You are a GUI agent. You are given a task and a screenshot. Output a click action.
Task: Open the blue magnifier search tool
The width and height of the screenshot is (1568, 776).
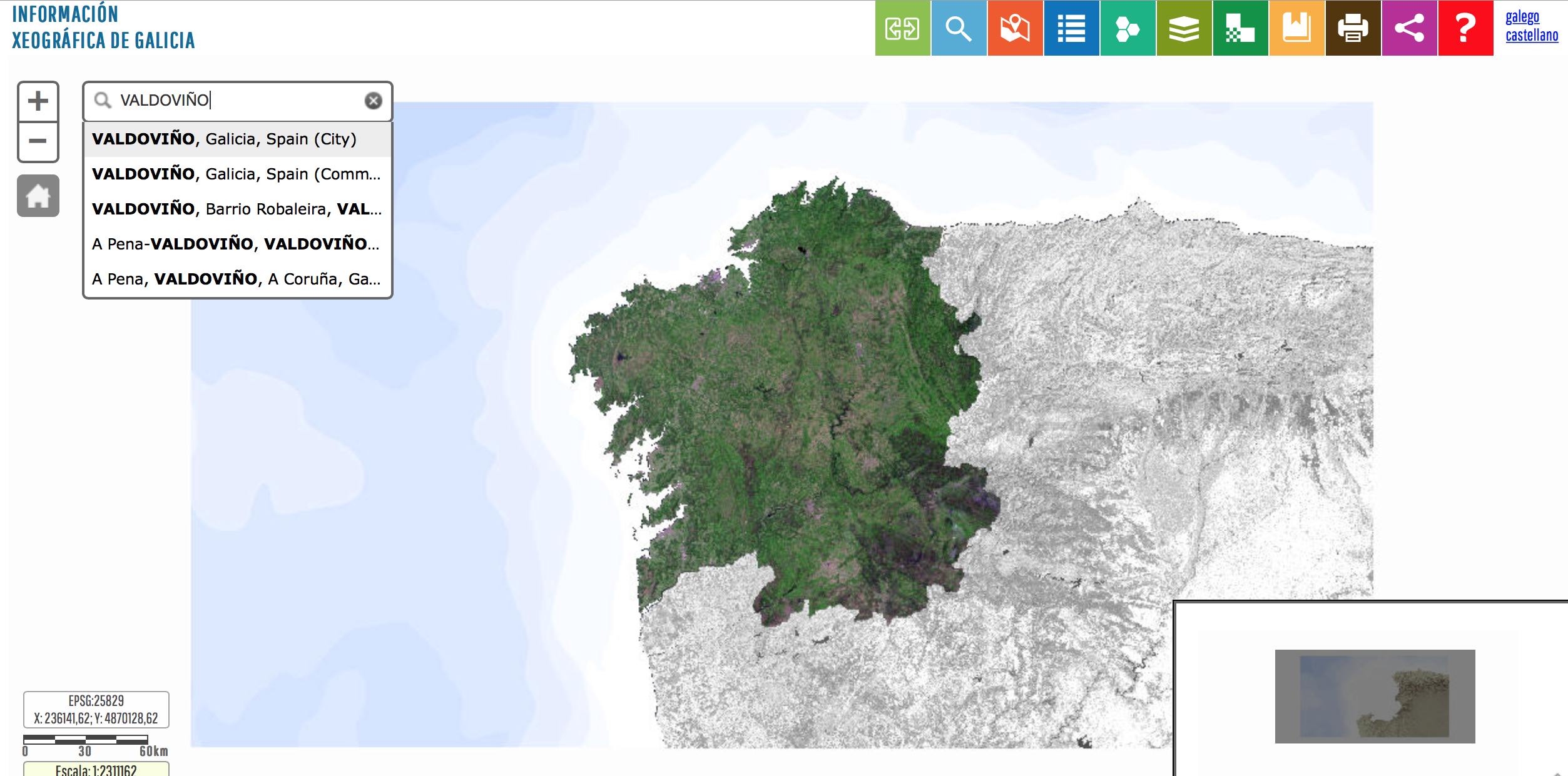(x=959, y=28)
